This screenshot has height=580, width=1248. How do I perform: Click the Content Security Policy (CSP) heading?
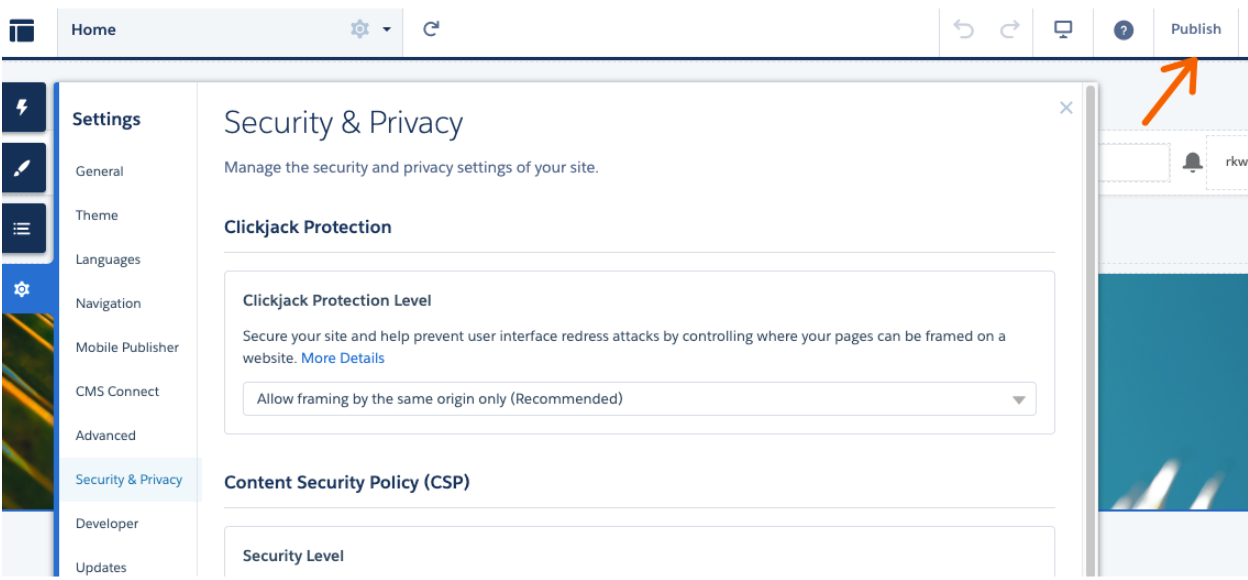click(347, 482)
